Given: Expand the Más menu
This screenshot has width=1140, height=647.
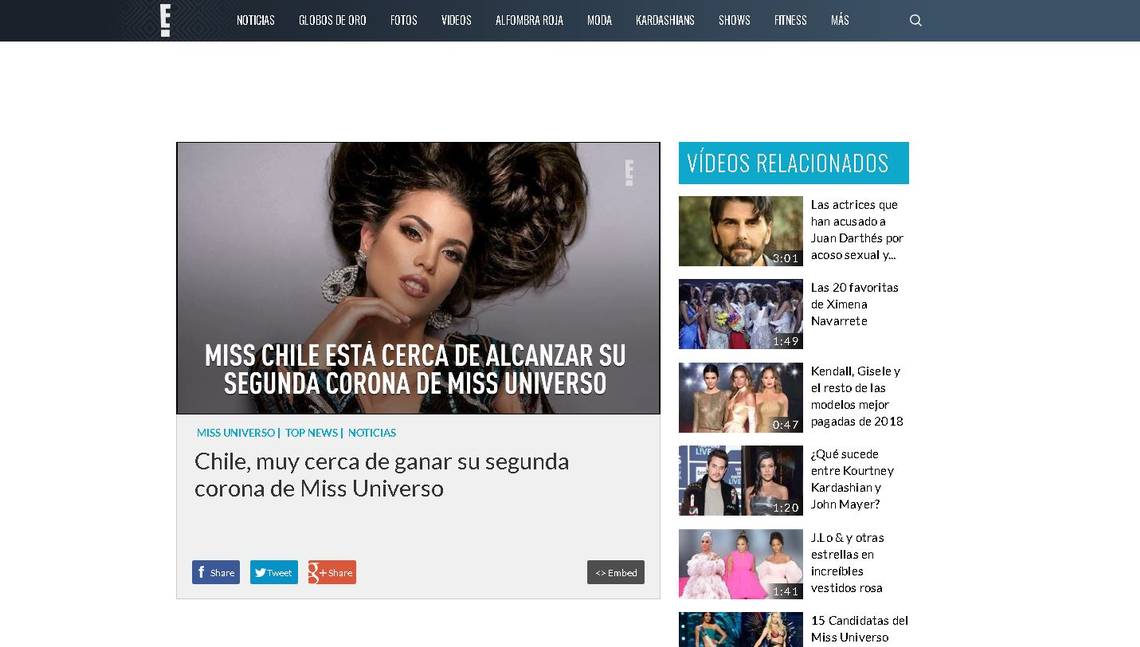Looking at the screenshot, I should point(840,20).
